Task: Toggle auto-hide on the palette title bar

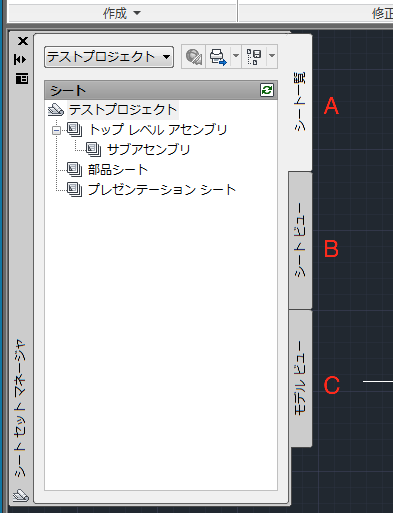Action: coord(21,60)
